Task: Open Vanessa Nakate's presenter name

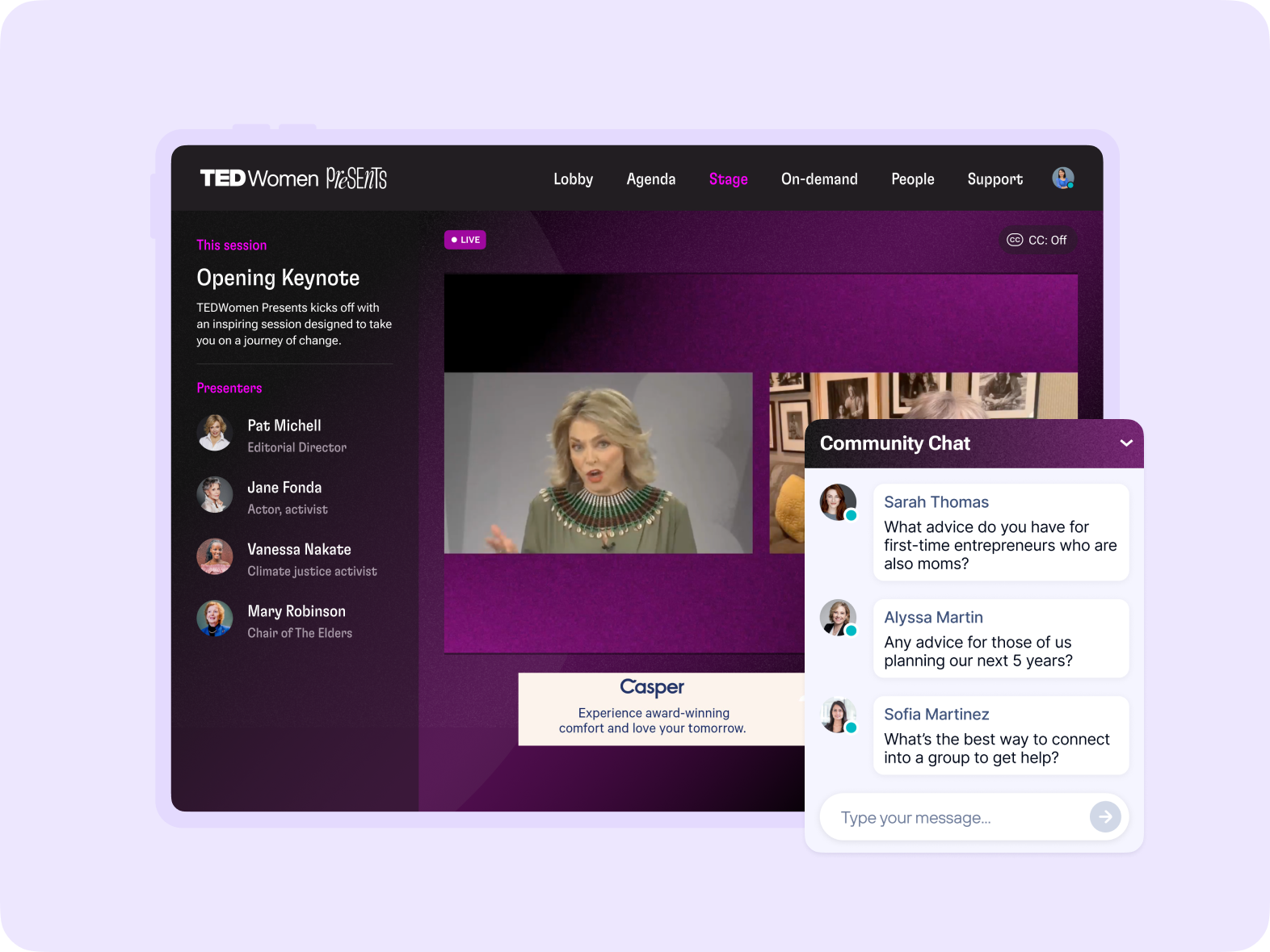Action: point(299,550)
